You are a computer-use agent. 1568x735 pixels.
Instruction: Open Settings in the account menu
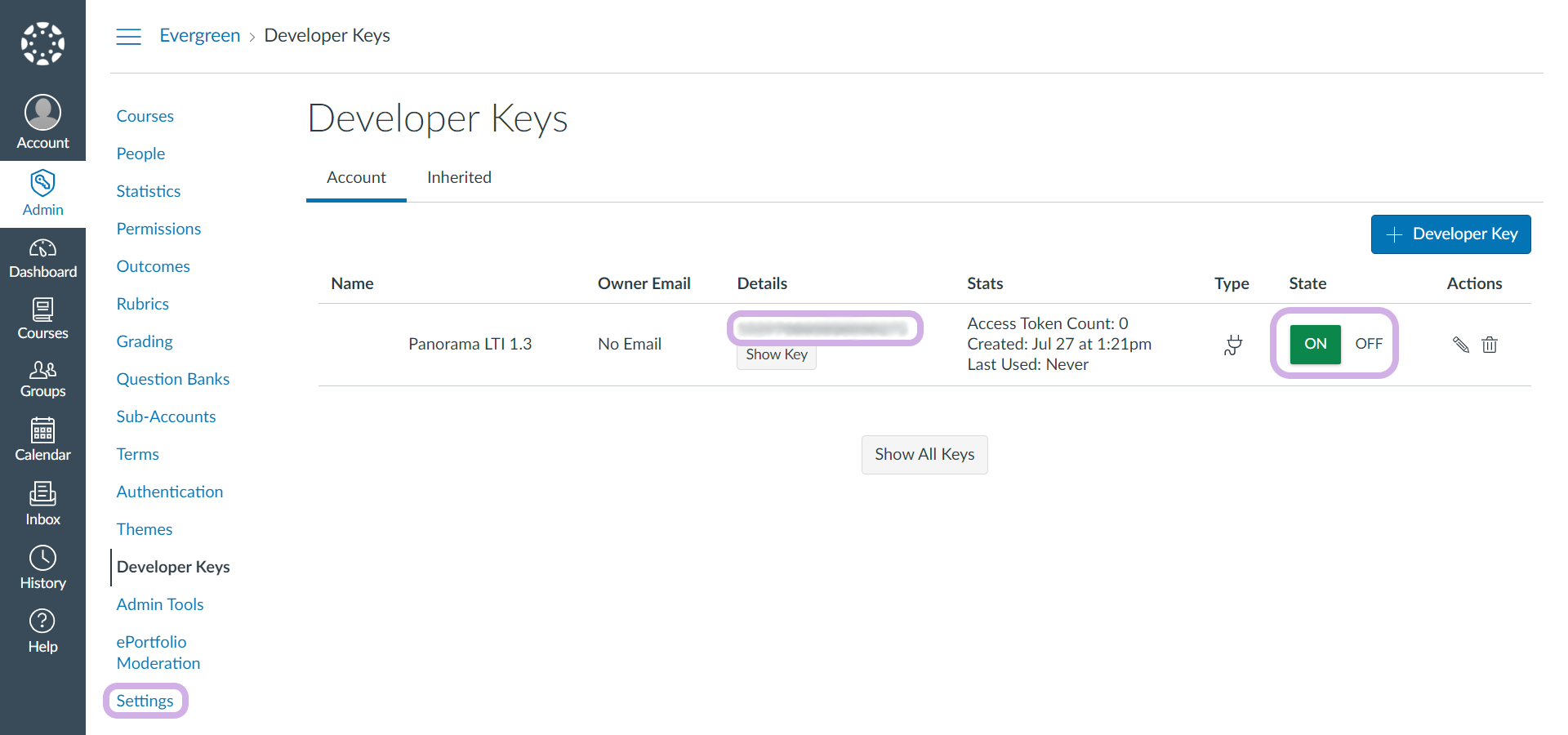point(145,701)
